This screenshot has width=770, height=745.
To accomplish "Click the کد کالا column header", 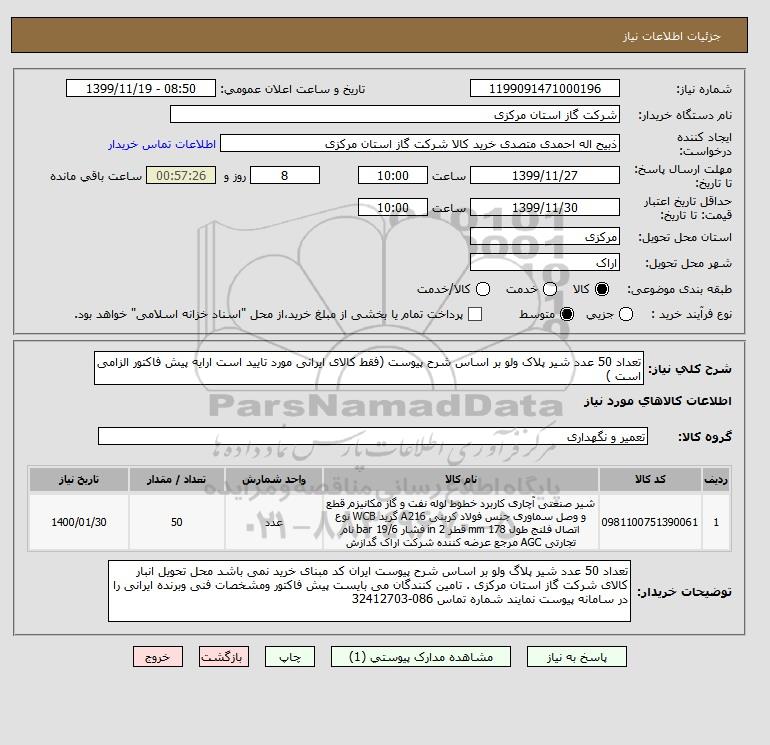I will [650, 479].
